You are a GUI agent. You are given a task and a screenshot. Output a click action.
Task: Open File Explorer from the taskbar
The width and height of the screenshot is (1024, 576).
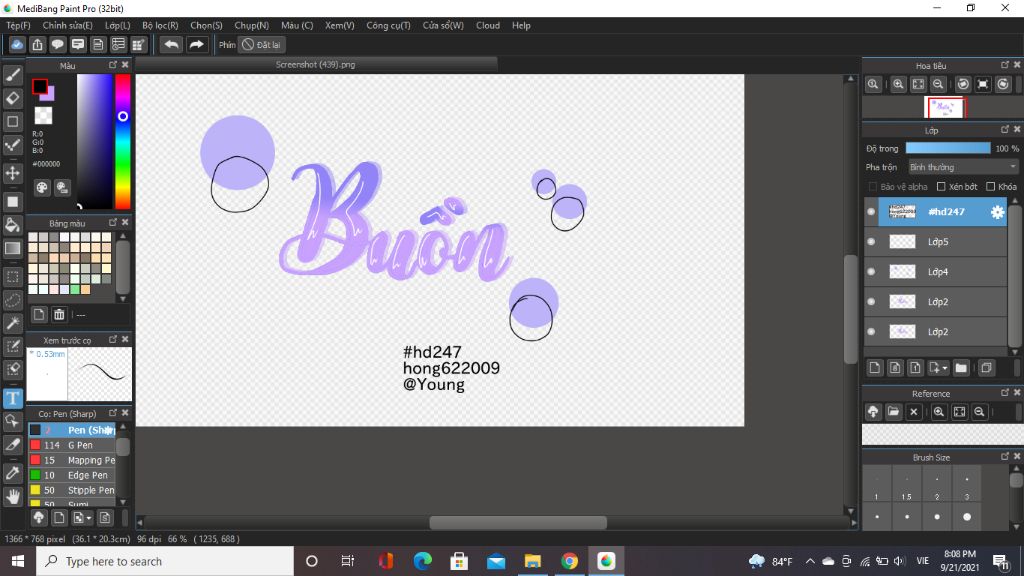pyautogui.click(x=533, y=561)
